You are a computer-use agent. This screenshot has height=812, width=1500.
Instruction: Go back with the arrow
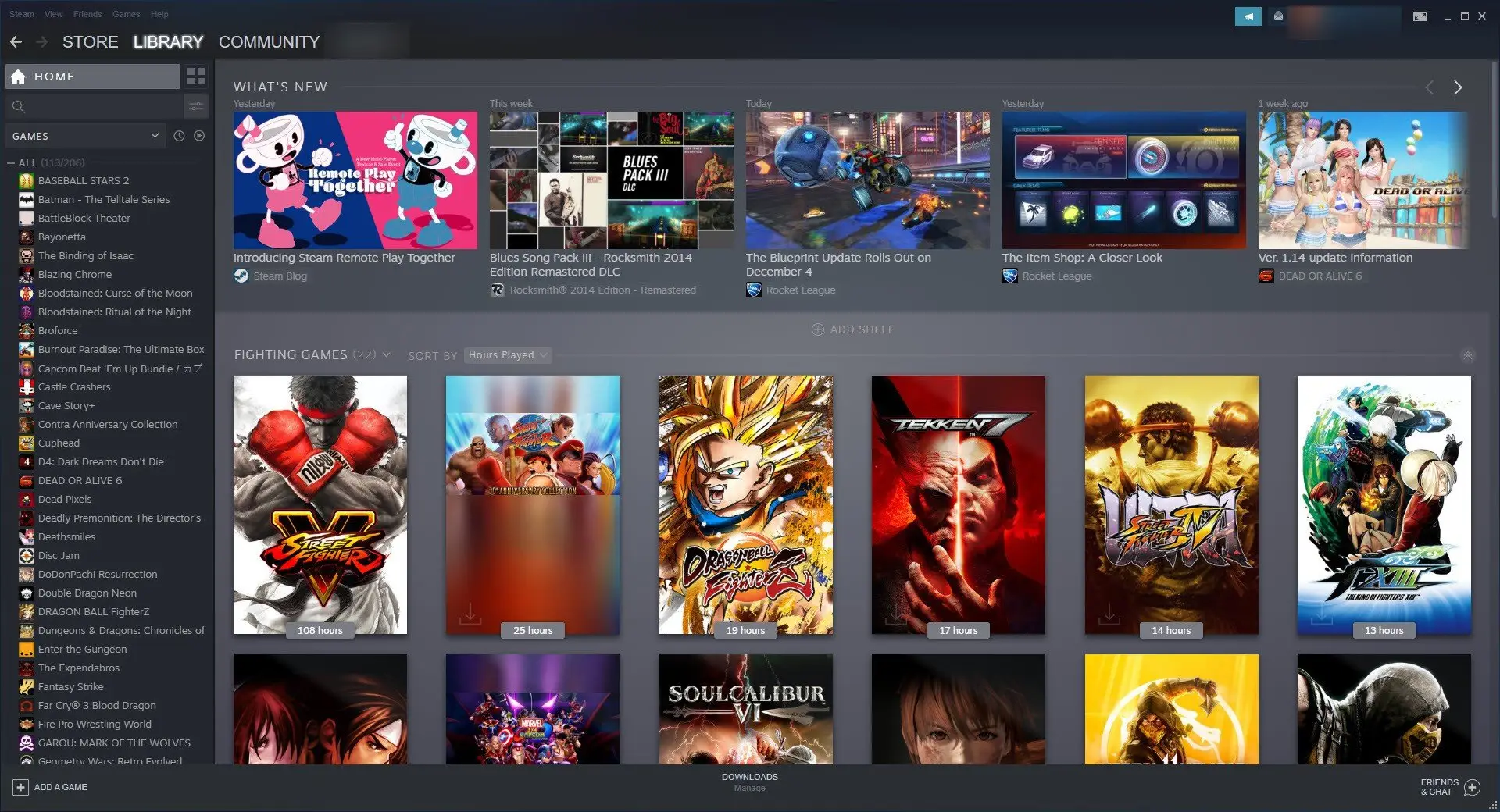16,42
